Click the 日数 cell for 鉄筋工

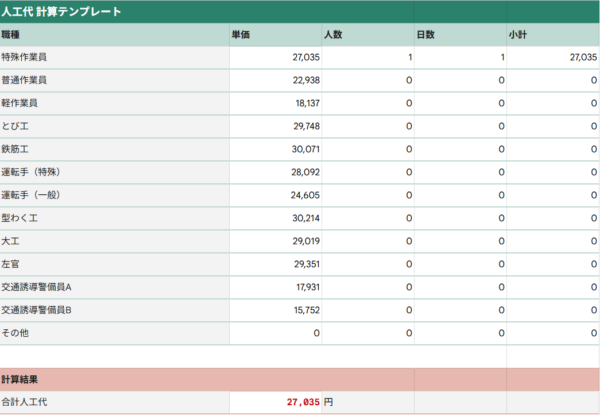click(x=460, y=148)
